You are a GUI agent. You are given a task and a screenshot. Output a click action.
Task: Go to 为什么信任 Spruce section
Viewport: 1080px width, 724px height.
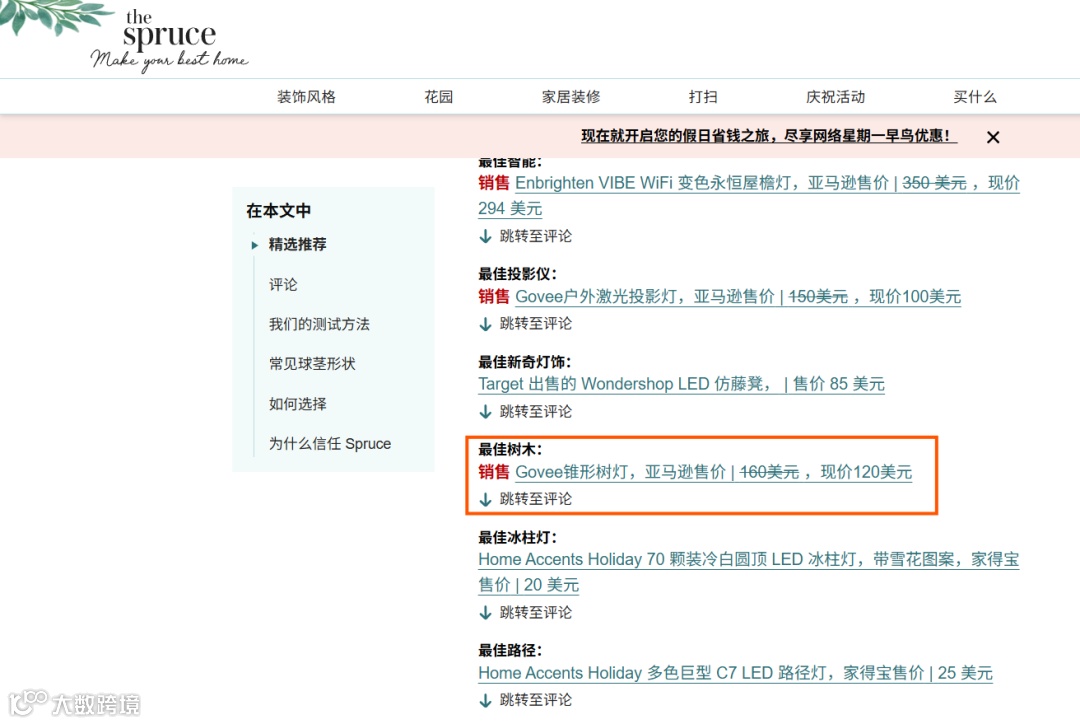(330, 444)
